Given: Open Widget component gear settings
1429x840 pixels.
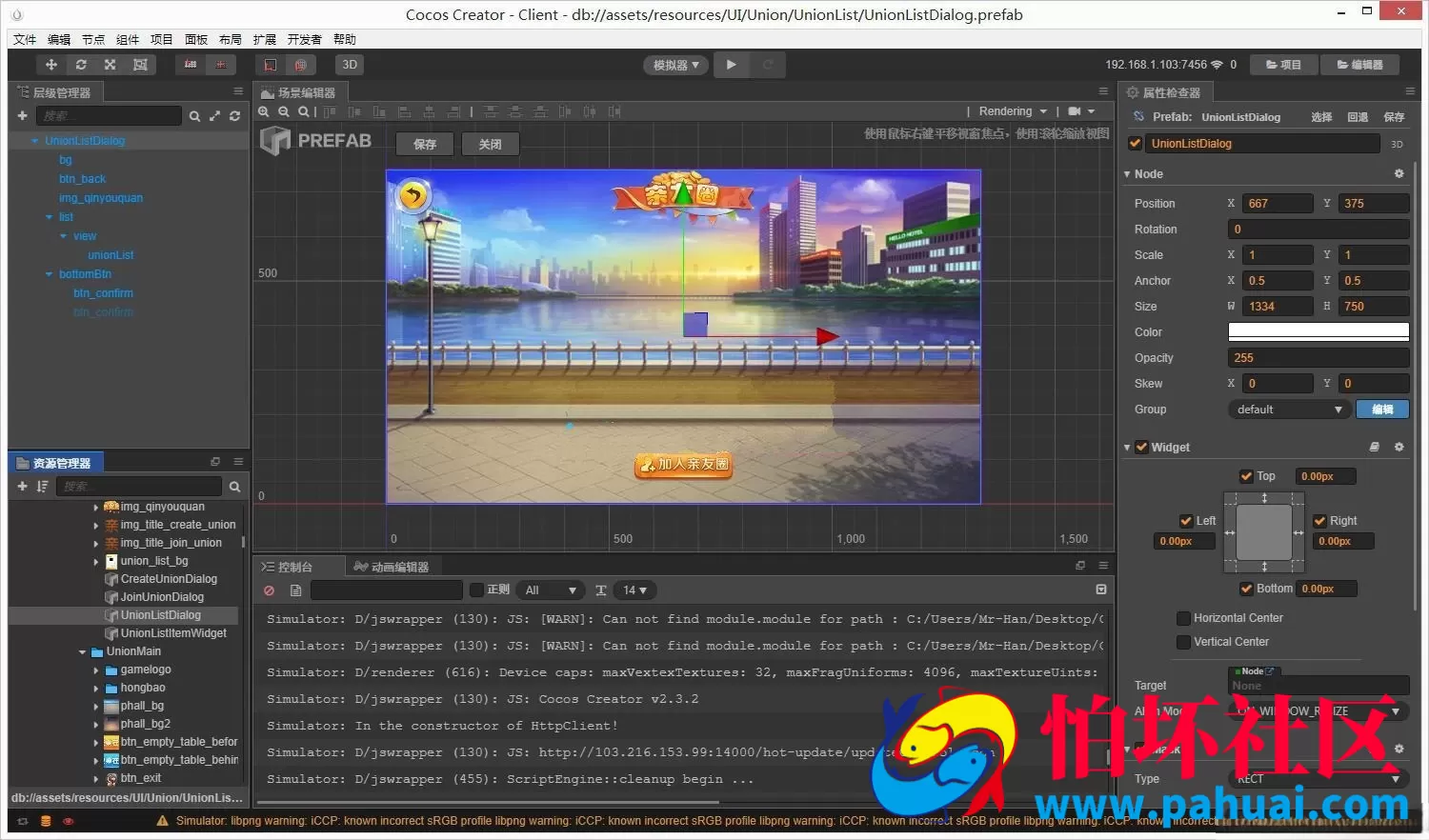Looking at the screenshot, I should tap(1399, 447).
